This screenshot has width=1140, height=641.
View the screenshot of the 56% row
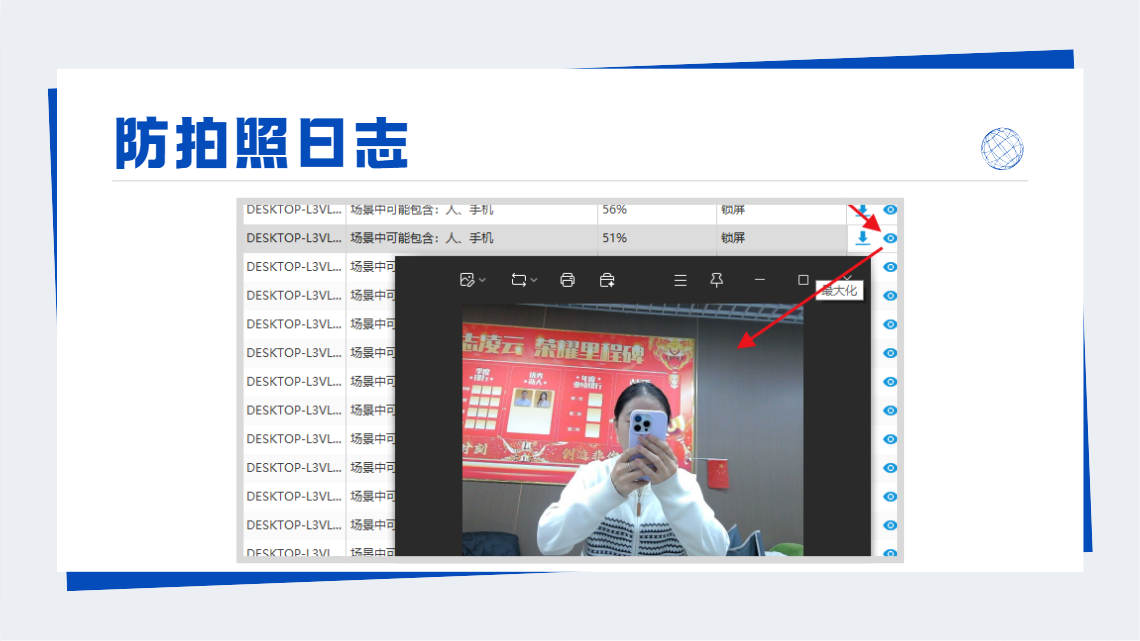point(890,209)
